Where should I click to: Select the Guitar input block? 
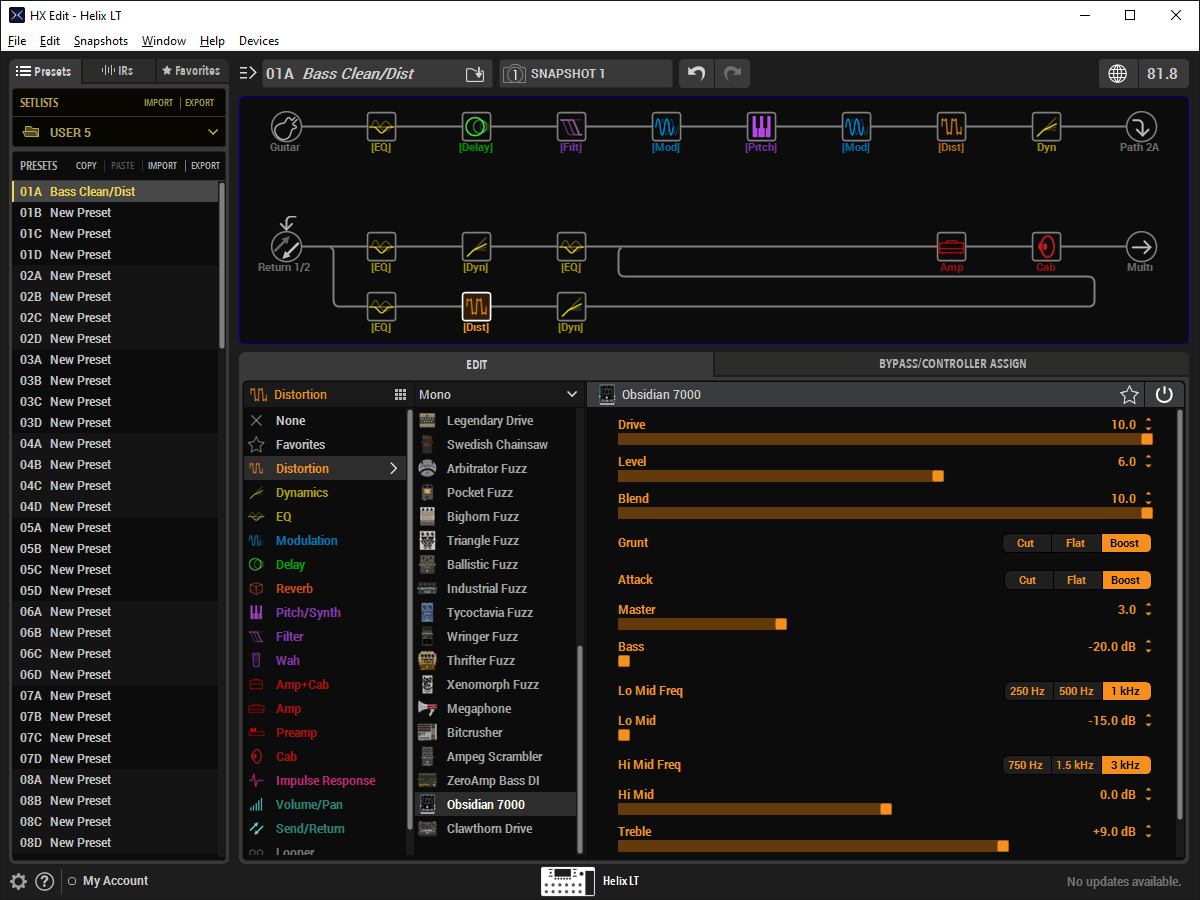point(286,127)
